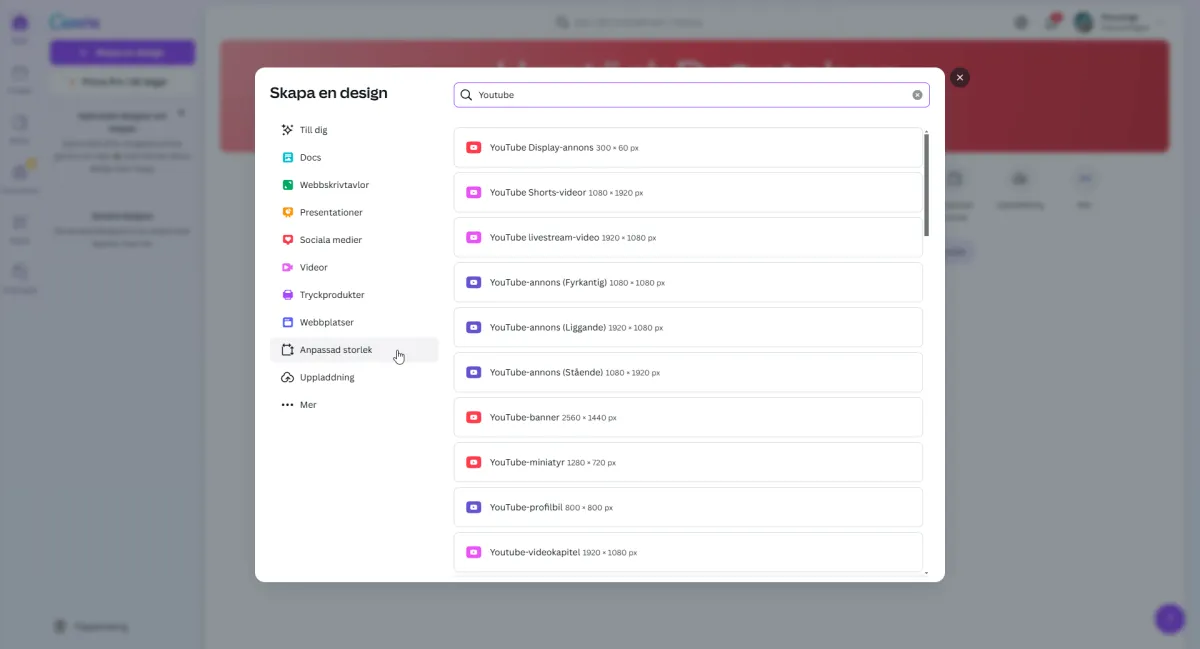Screen dimensions: 1200x649
Task: Click the results list scrollbar thumb
Action: coord(926,185)
